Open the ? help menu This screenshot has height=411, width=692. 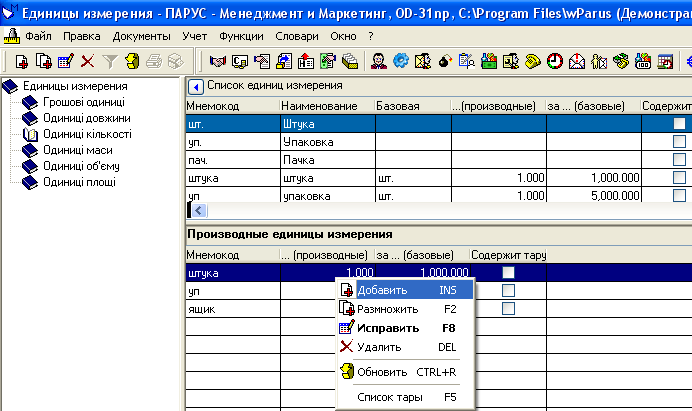click(371, 36)
